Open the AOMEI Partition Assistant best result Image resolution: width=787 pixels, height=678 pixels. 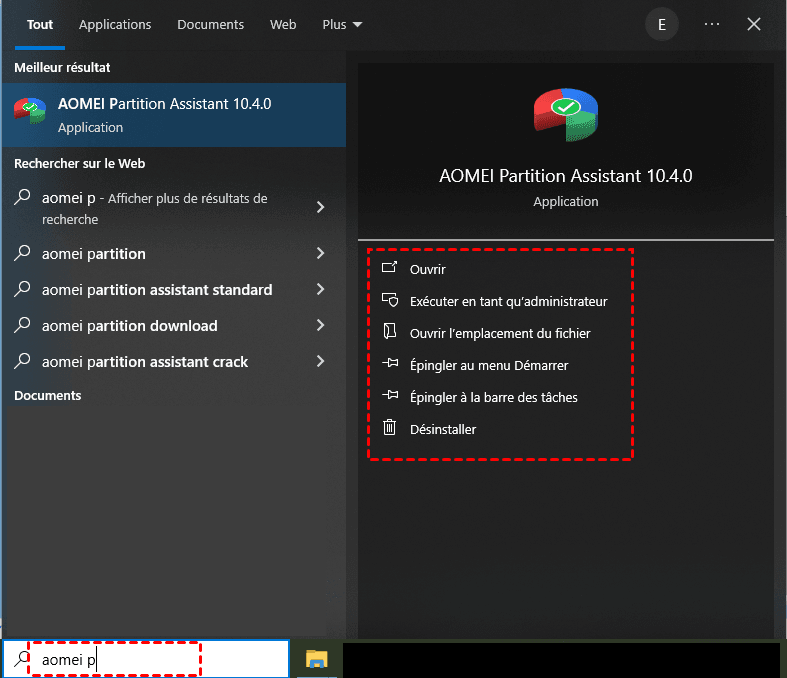pyautogui.click(x=174, y=115)
